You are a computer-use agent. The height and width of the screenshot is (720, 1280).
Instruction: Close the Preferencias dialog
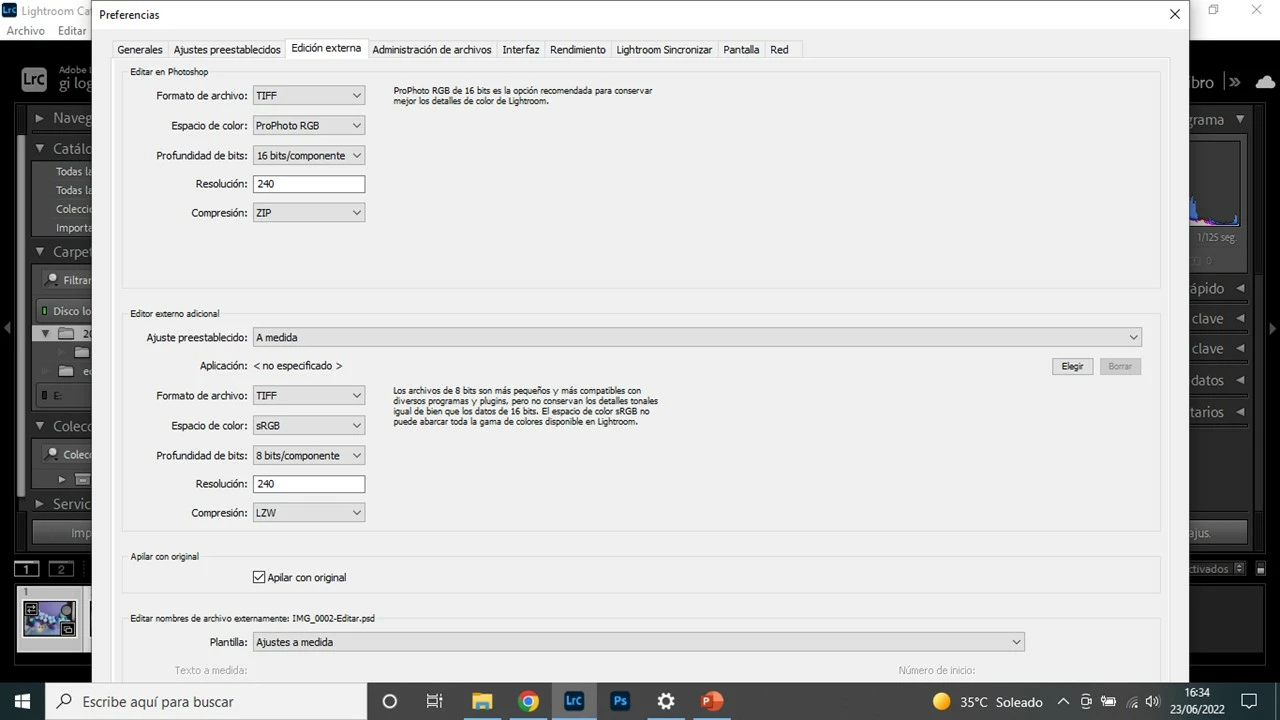[x=1175, y=14]
